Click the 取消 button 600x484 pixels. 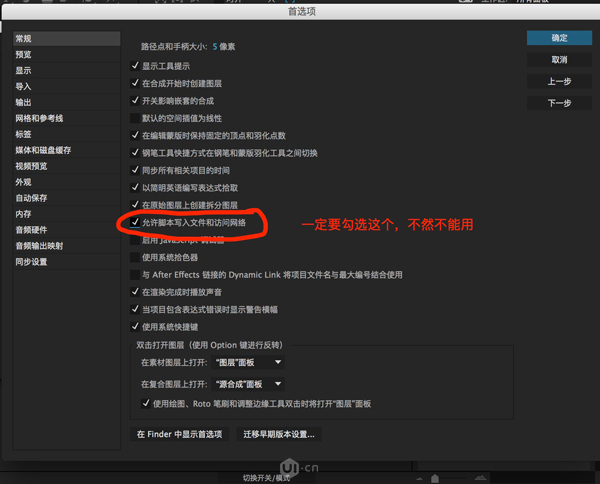[558, 60]
